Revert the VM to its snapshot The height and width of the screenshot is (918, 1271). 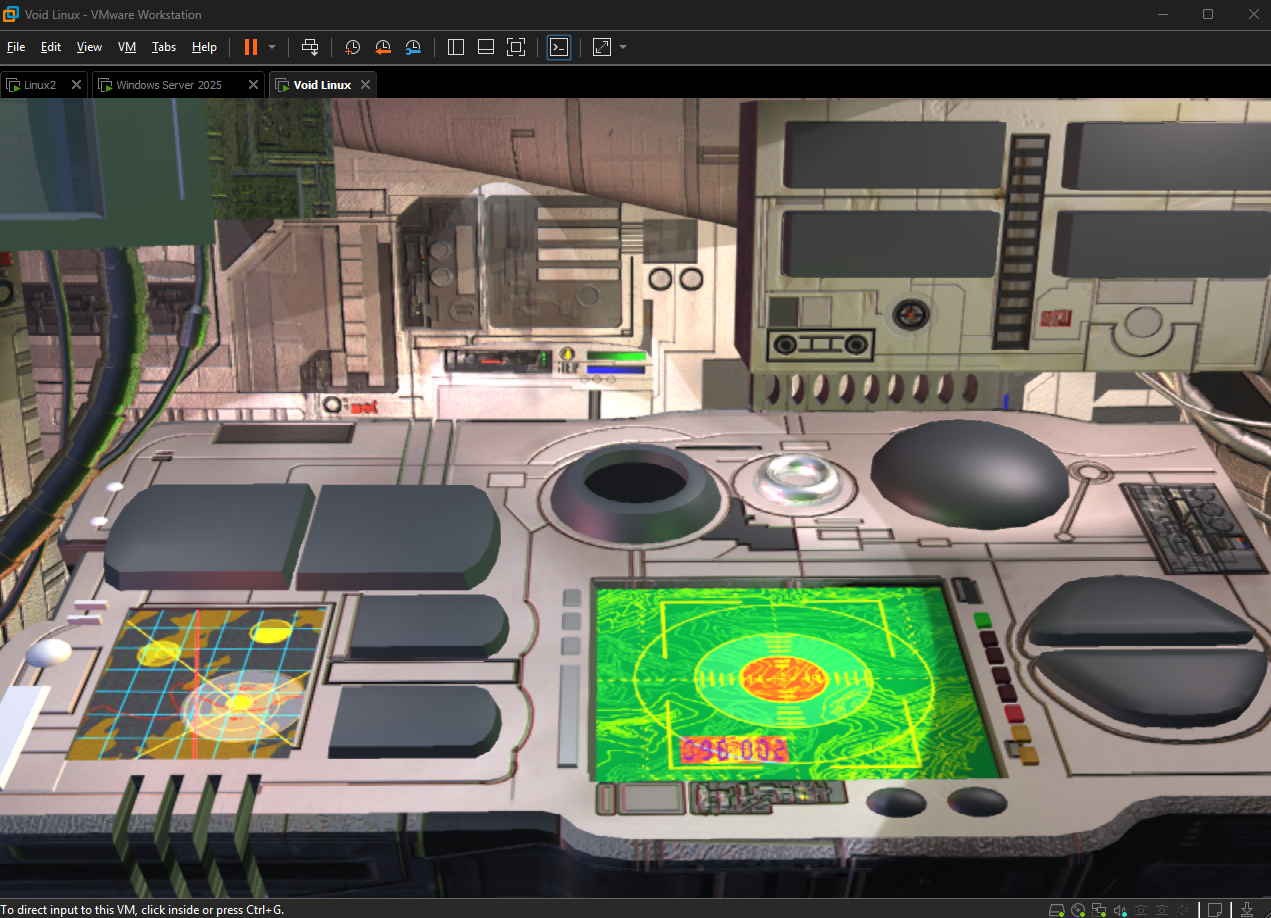pos(383,47)
